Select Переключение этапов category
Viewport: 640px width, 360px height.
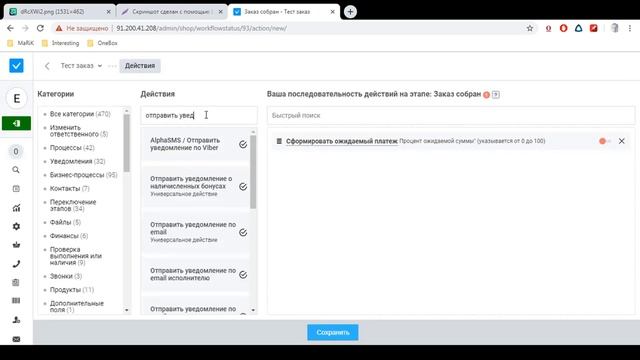73,205
